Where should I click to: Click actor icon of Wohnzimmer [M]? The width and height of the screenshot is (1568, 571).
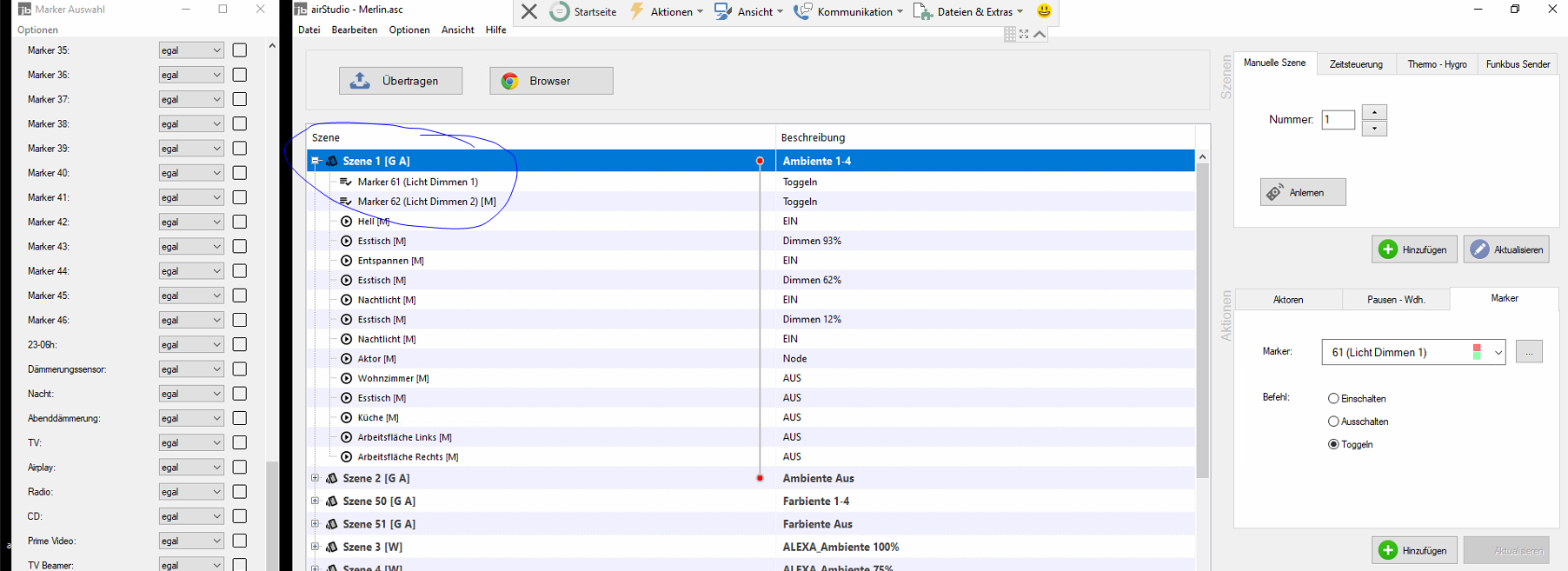346,378
